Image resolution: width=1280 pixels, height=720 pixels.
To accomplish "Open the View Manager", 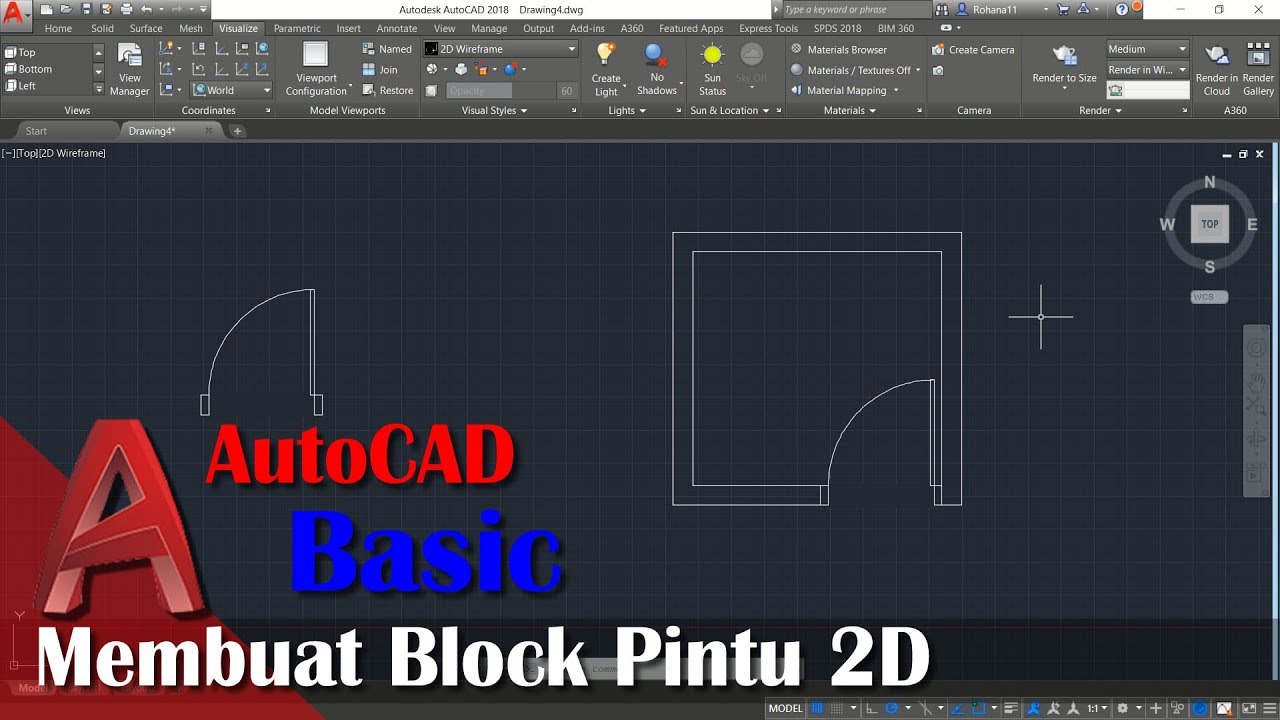I will coord(130,69).
